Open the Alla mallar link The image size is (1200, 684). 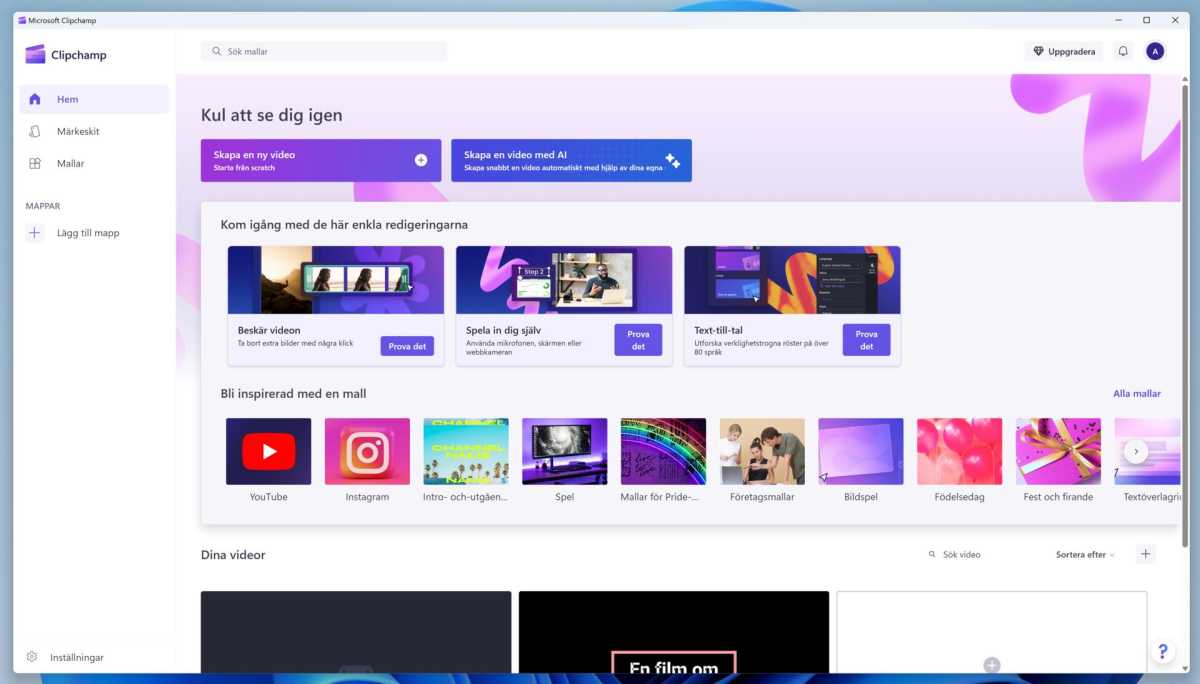point(1137,393)
